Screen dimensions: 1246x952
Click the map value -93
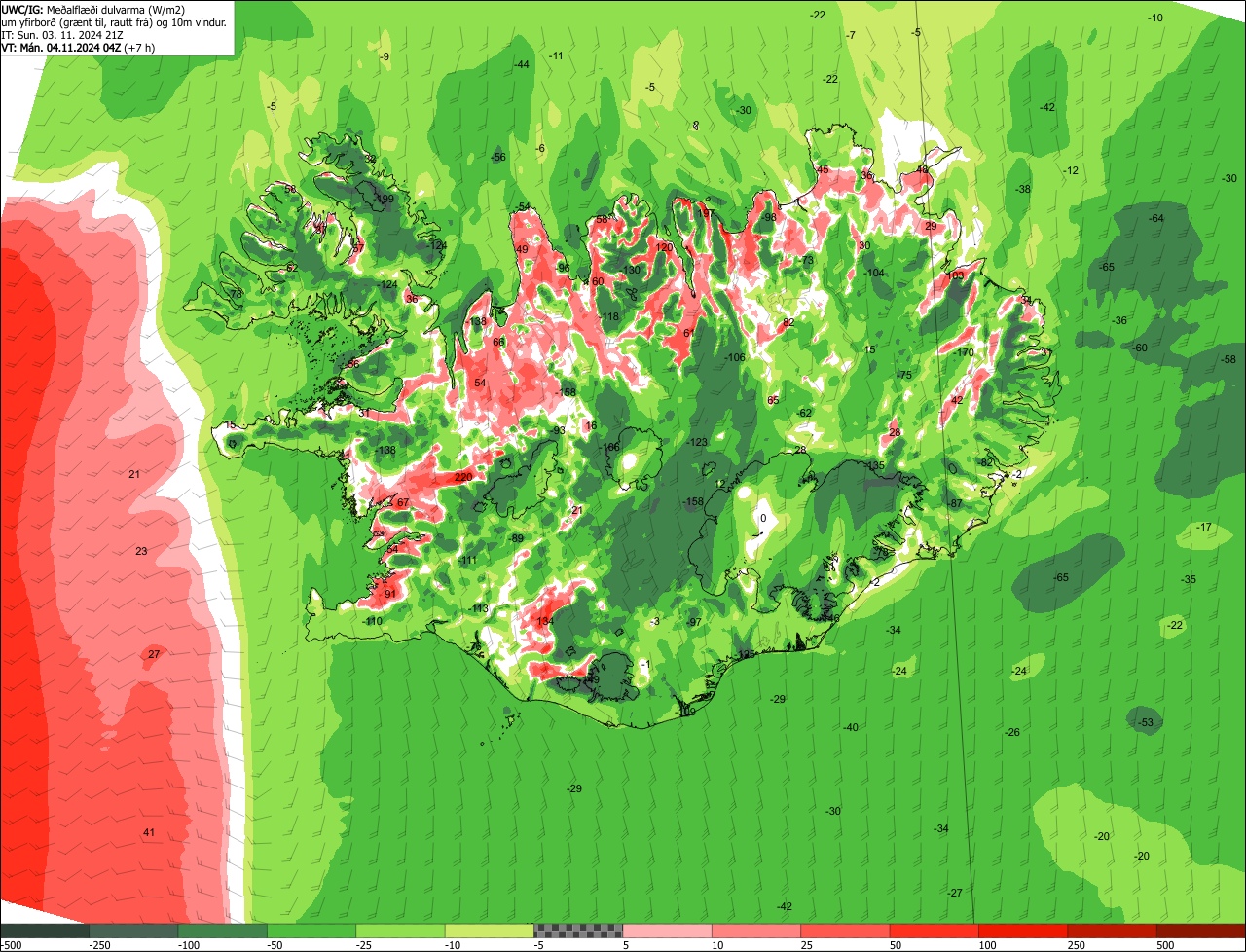[x=558, y=430]
